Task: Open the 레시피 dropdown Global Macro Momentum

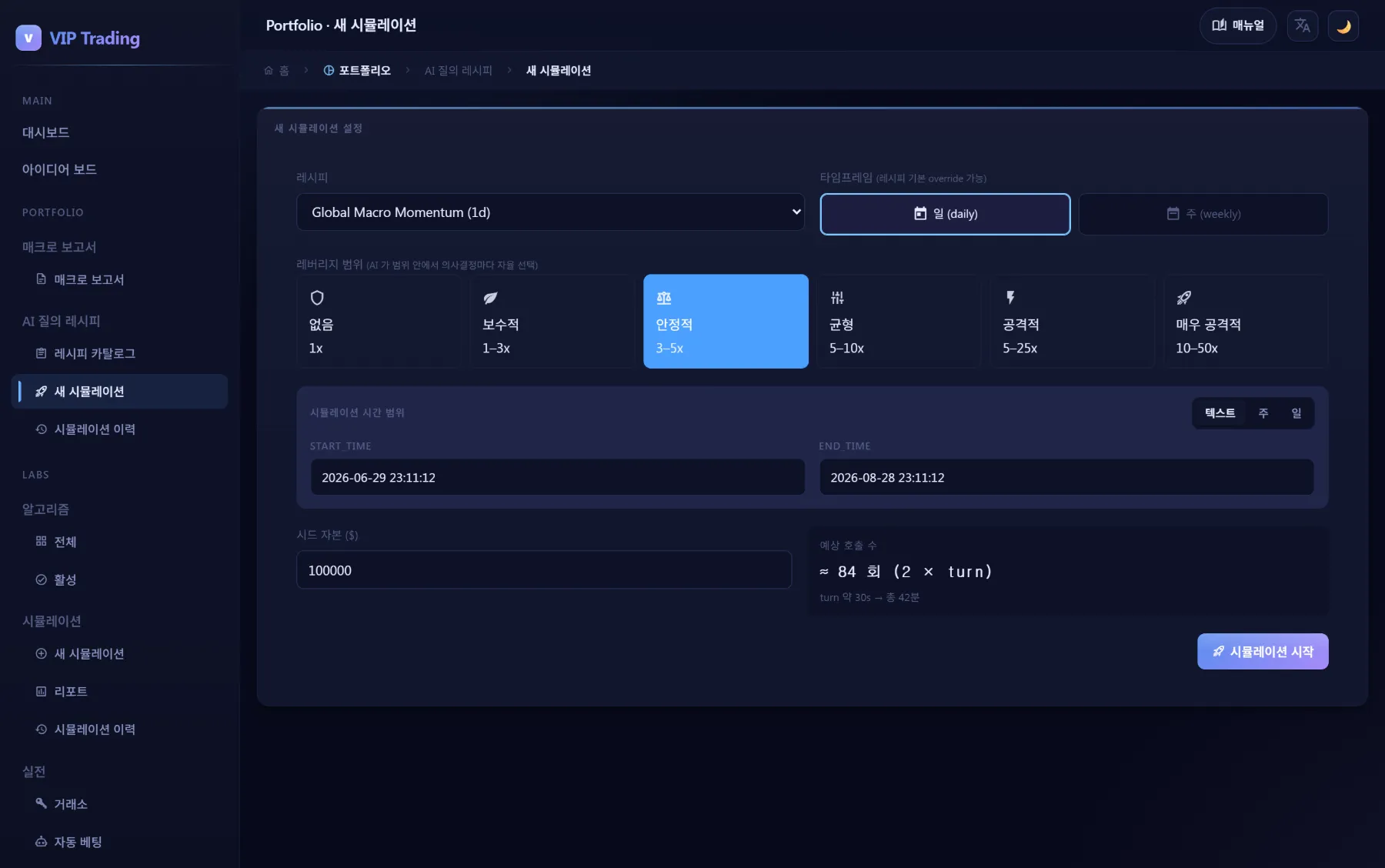Action: 551,212
